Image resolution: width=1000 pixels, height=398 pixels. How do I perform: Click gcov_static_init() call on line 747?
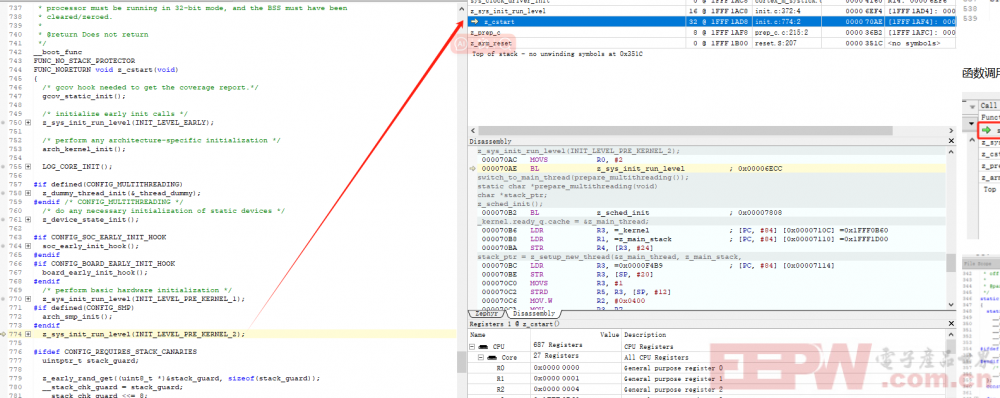pos(84,96)
